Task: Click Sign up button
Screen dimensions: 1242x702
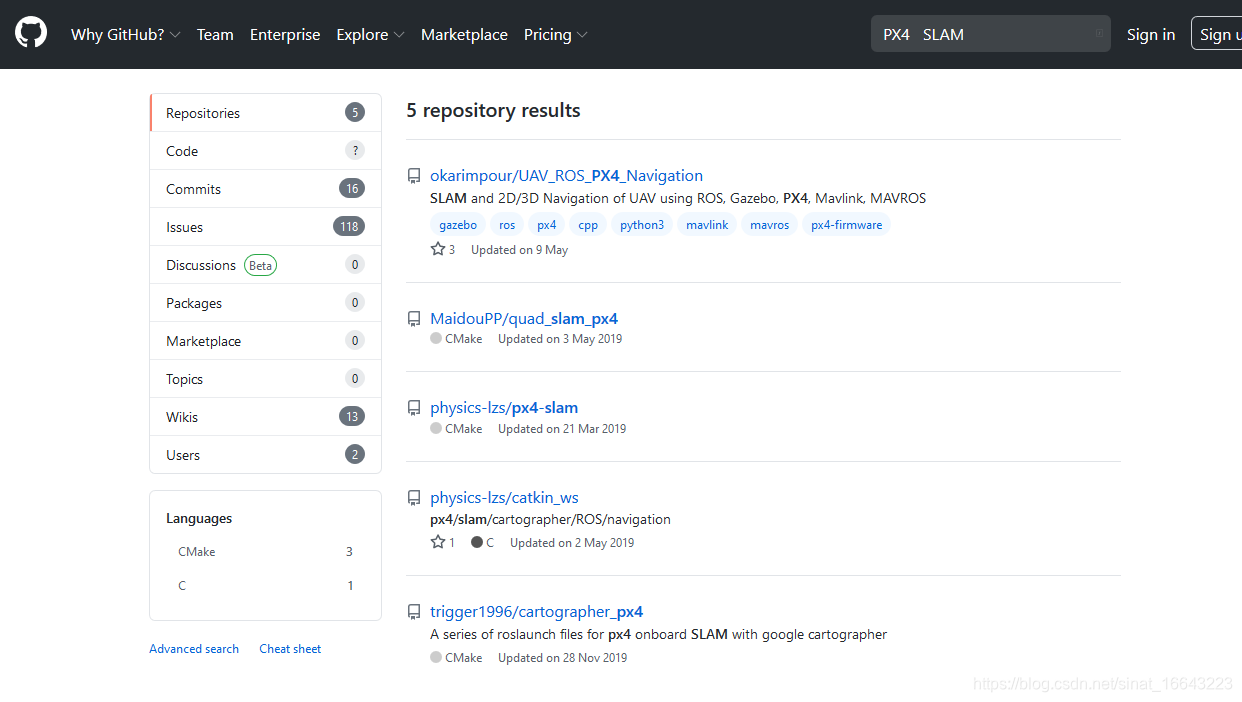Action: (1216, 34)
